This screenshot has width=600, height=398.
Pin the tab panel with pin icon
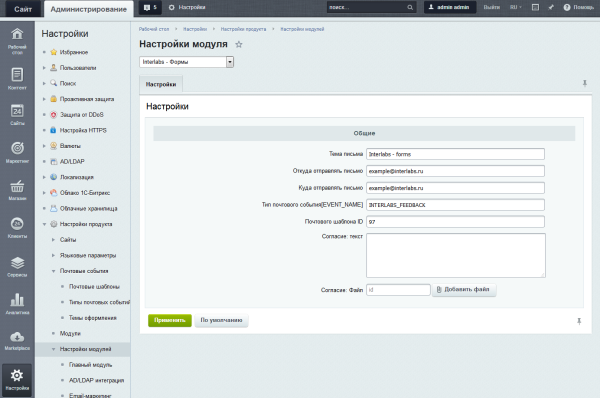pyautogui.click(x=584, y=83)
